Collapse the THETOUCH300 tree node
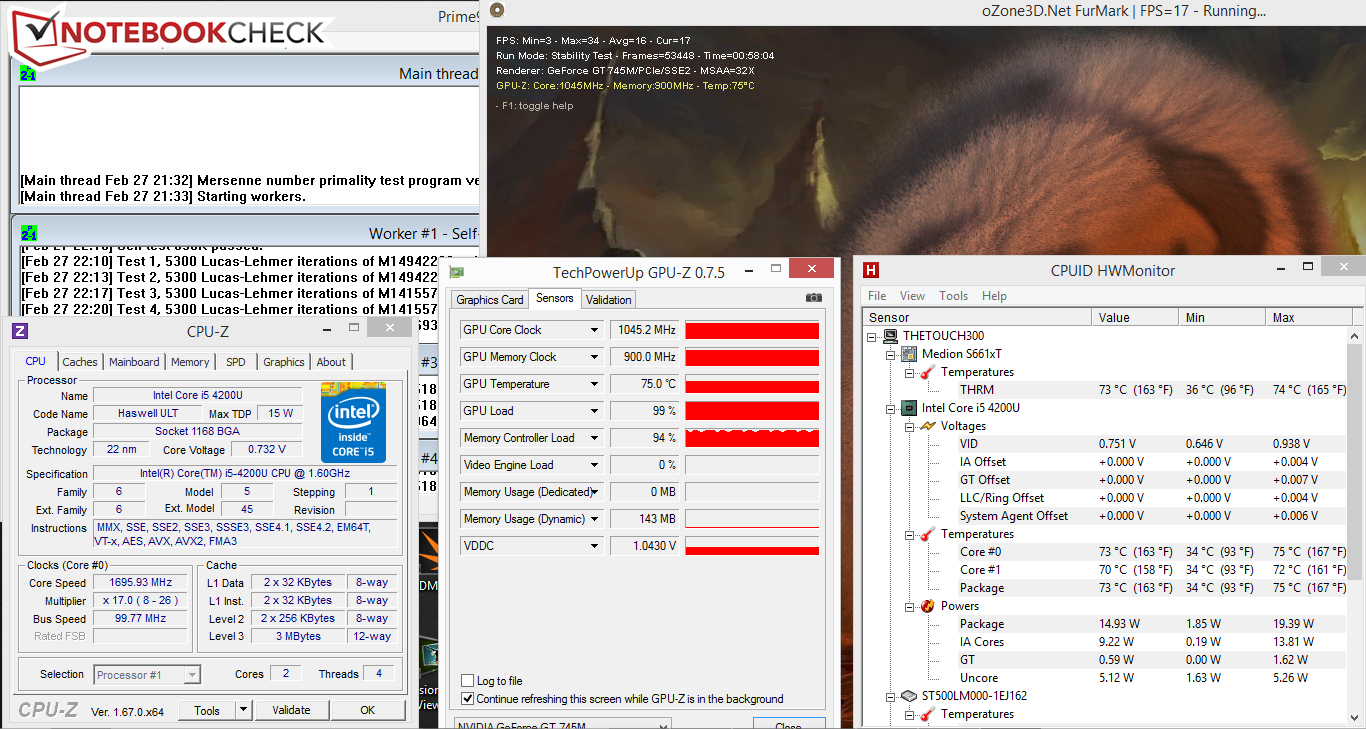The height and width of the screenshot is (729, 1366). [x=873, y=336]
